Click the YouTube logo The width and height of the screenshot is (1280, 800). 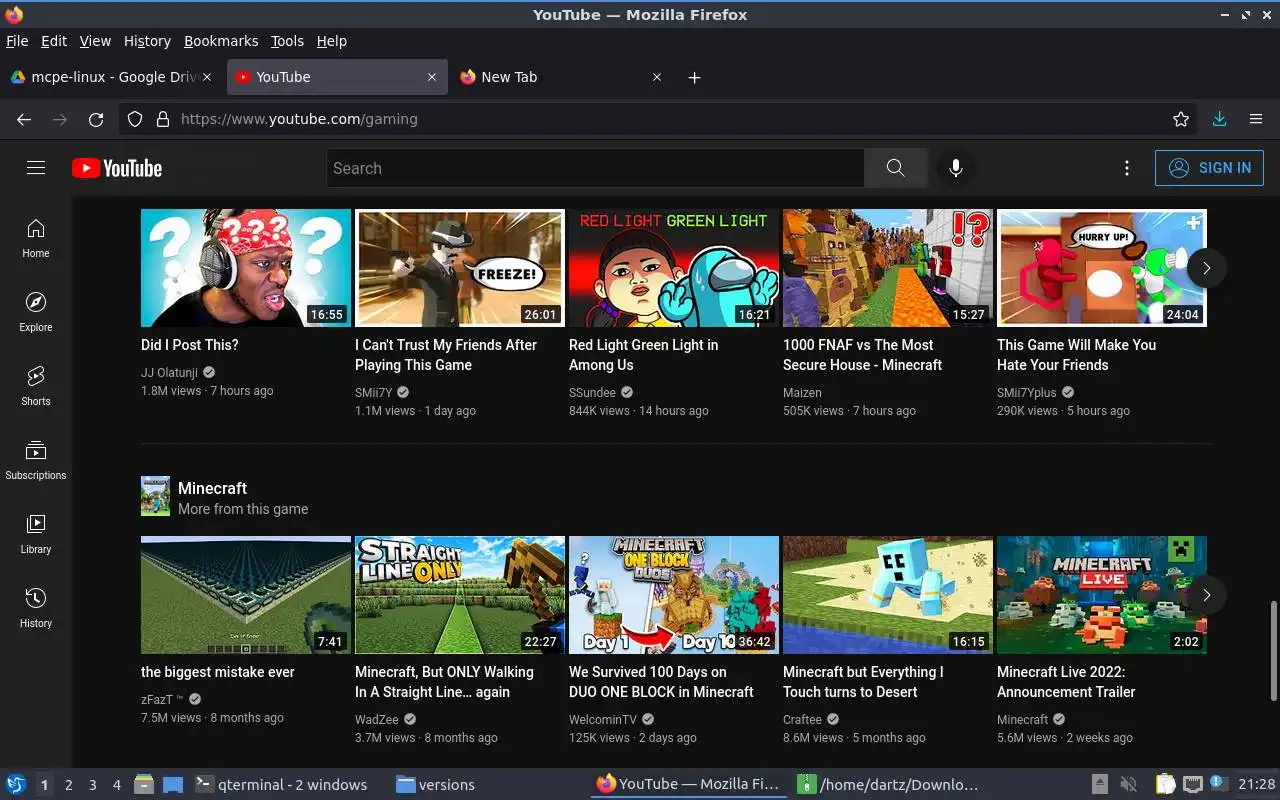tap(117, 168)
